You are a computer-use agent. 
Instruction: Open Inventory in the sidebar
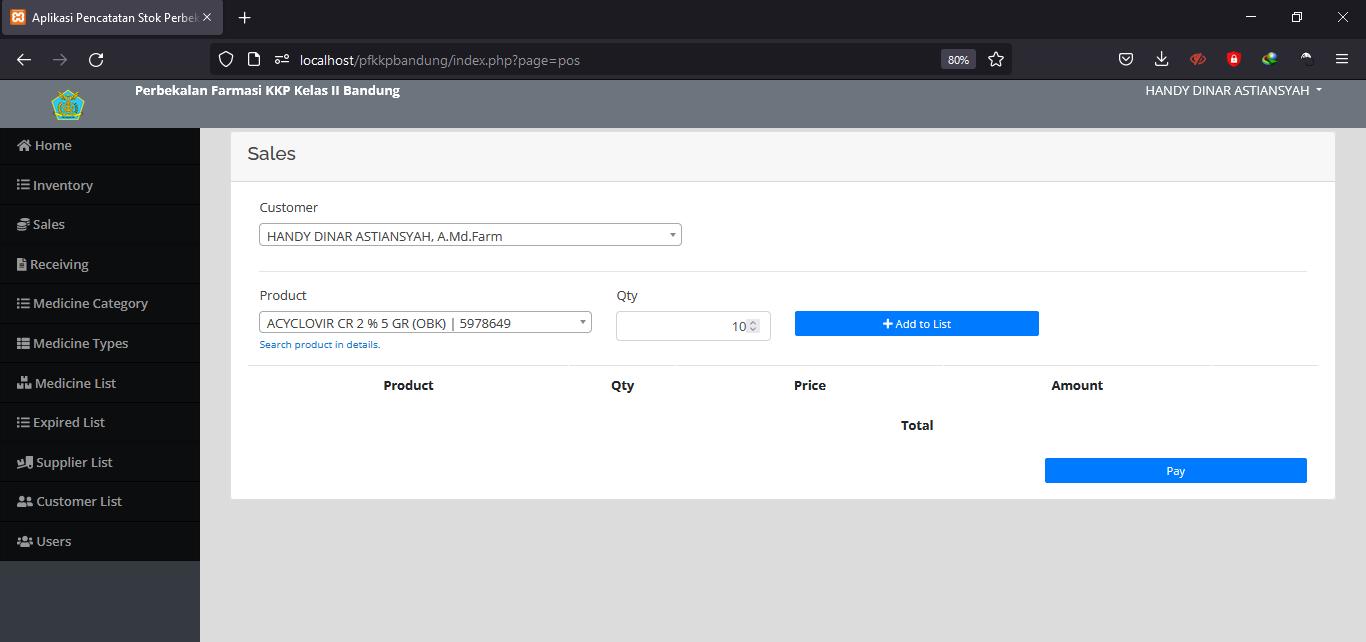click(100, 185)
